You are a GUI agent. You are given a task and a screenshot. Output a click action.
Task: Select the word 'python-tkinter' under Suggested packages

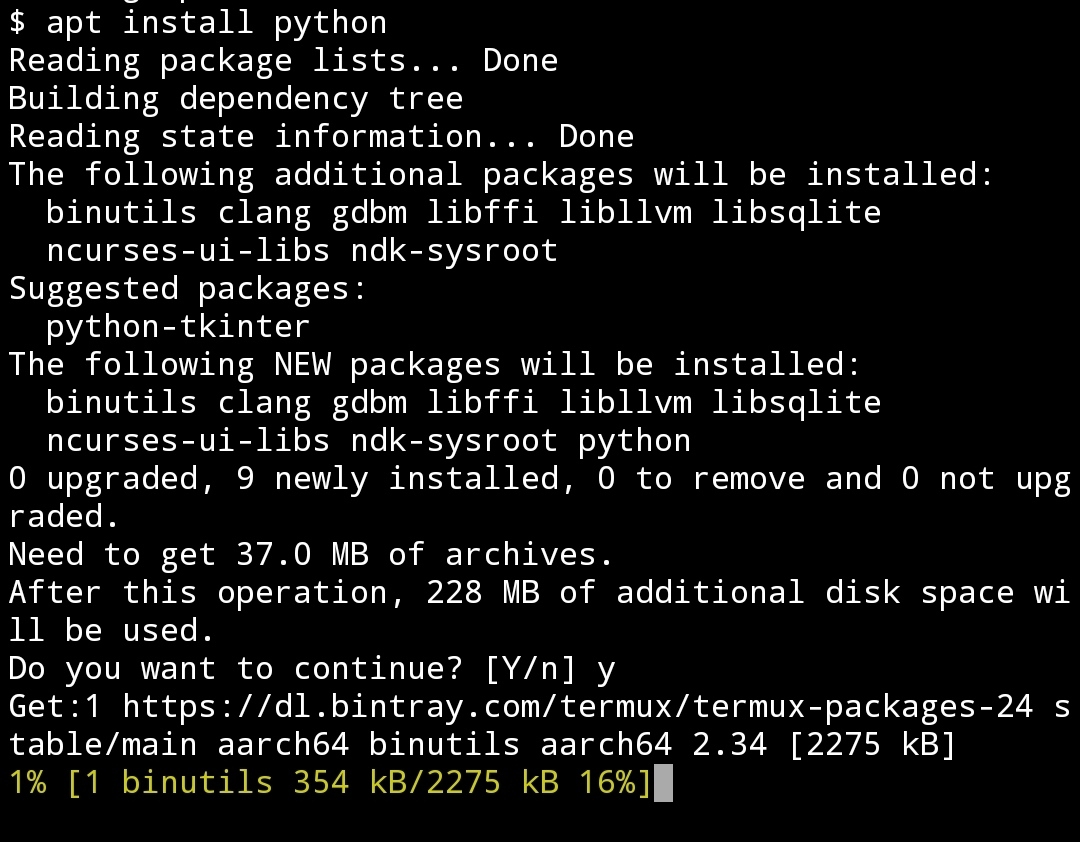(x=178, y=327)
